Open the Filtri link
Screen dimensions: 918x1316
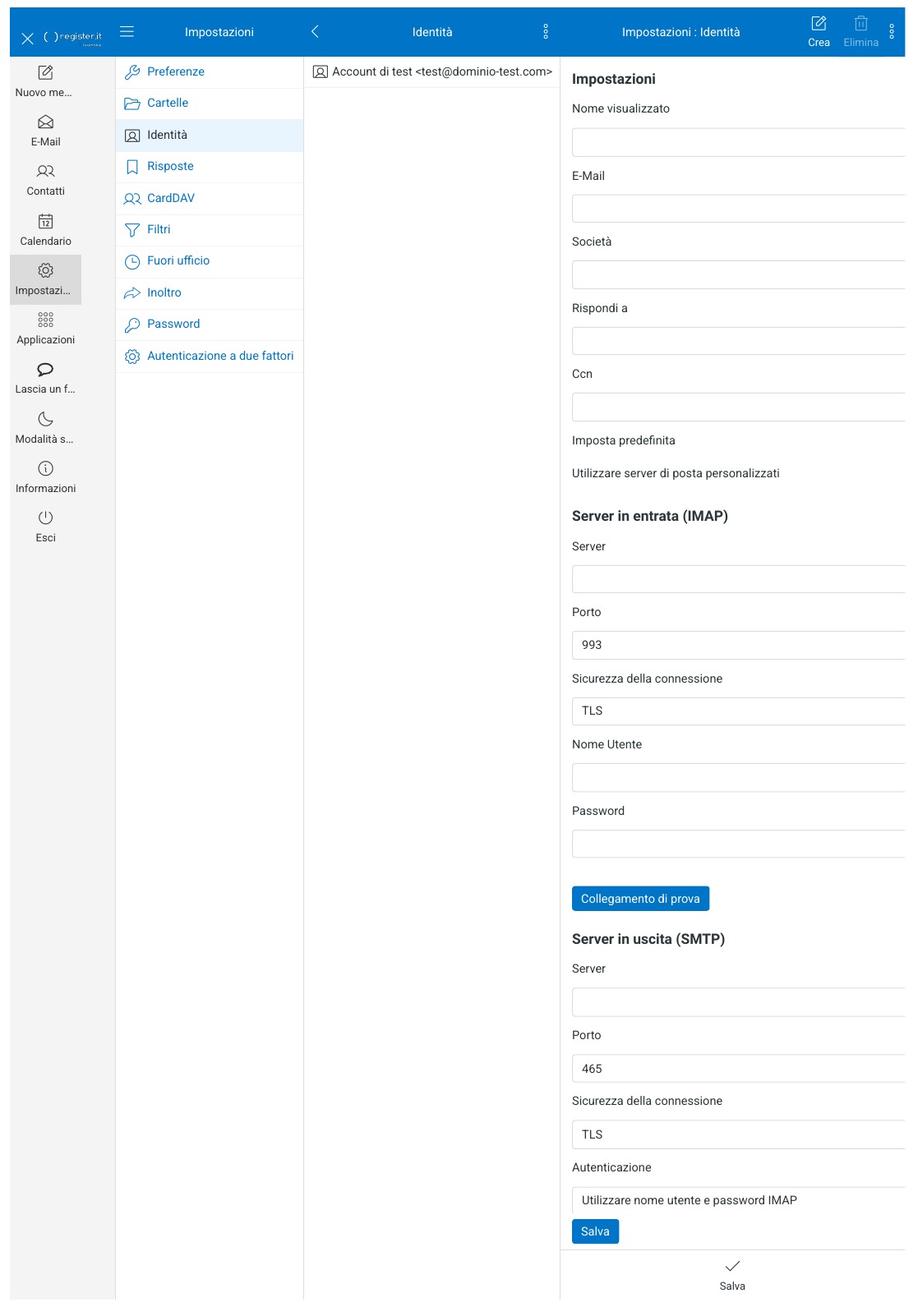[210, 230]
